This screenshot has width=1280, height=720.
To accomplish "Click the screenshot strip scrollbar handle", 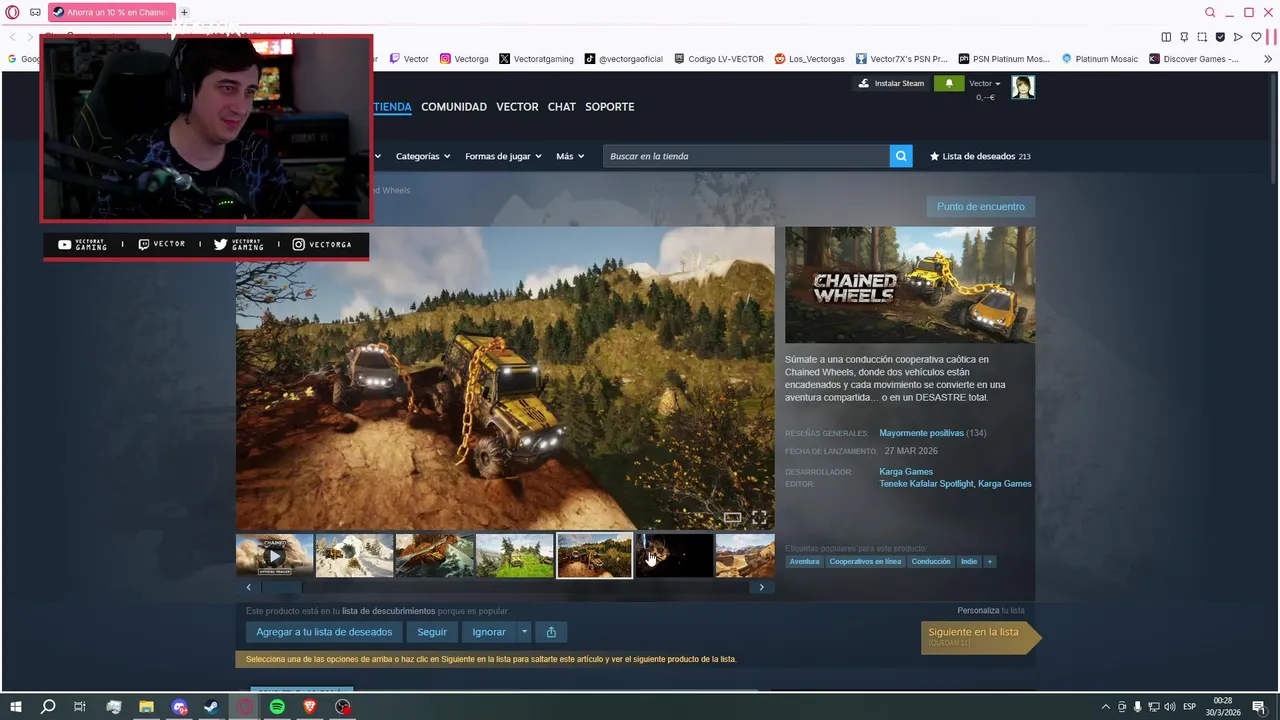I will (282, 588).
